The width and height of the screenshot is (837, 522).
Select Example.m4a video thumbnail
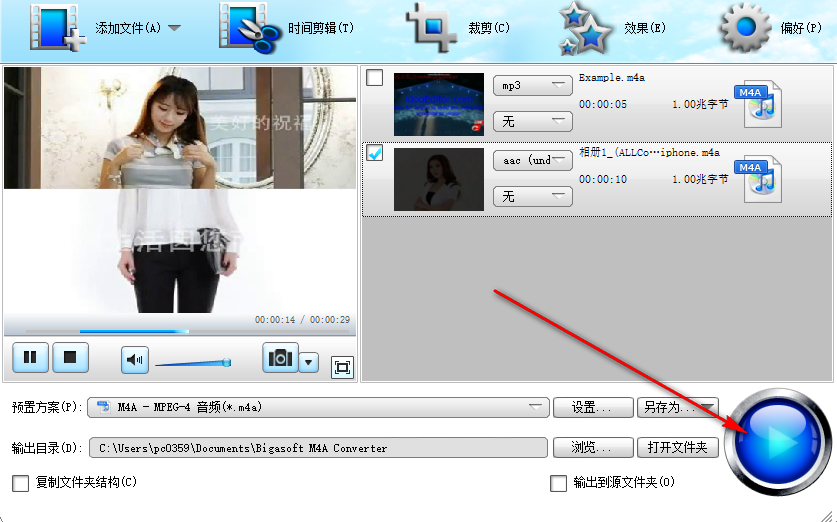pyautogui.click(x=439, y=105)
